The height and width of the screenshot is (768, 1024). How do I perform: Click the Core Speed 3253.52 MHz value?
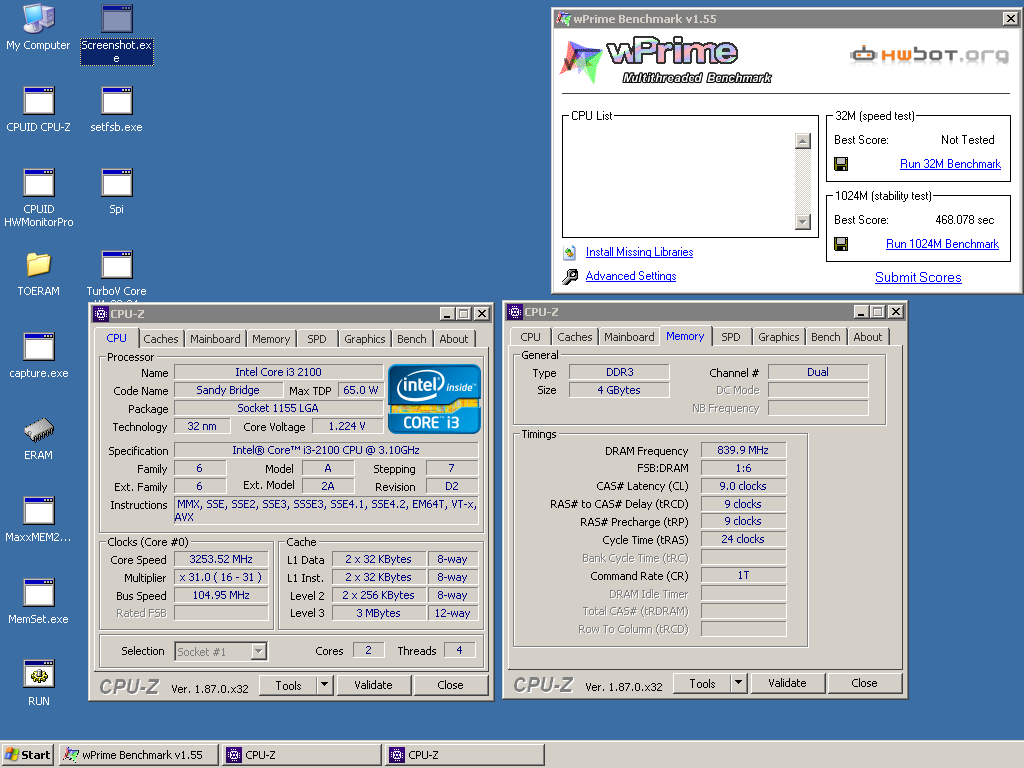tap(221, 560)
